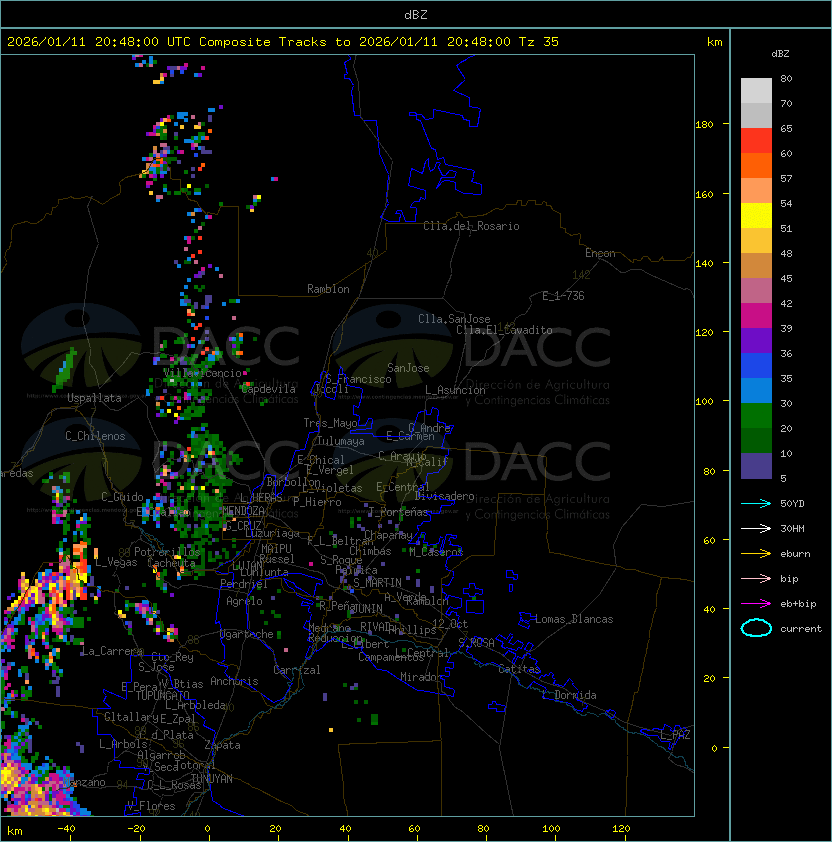Click the cyan current ellipse symbol
The width and height of the screenshot is (832, 842).
click(756, 628)
